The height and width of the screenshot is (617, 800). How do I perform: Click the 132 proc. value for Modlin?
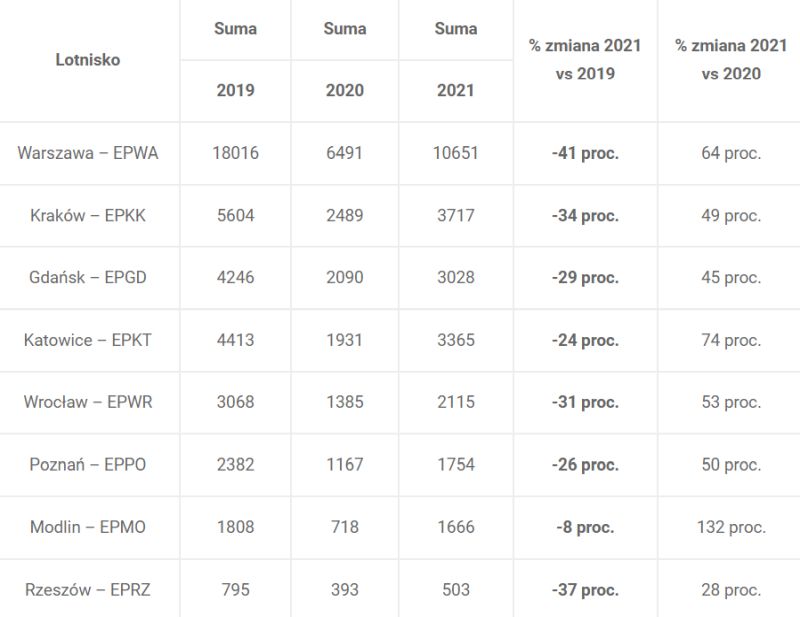point(731,527)
